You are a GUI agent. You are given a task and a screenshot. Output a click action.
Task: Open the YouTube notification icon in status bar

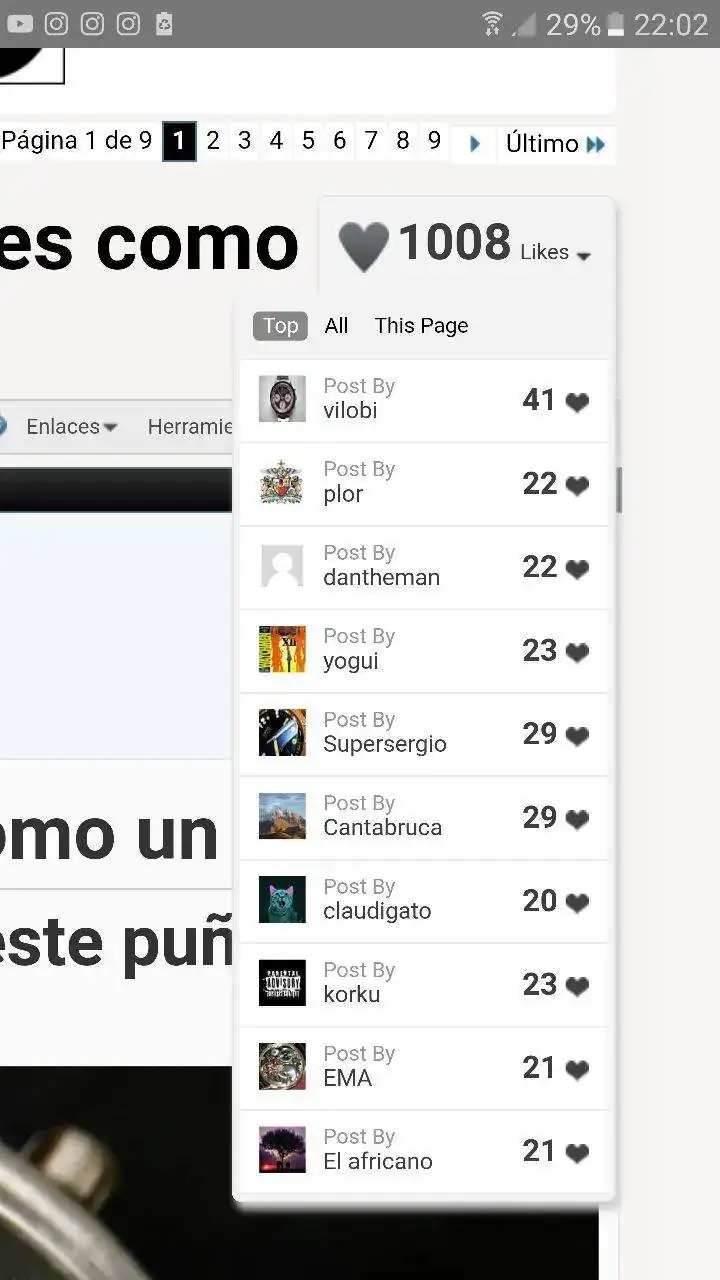[19, 23]
